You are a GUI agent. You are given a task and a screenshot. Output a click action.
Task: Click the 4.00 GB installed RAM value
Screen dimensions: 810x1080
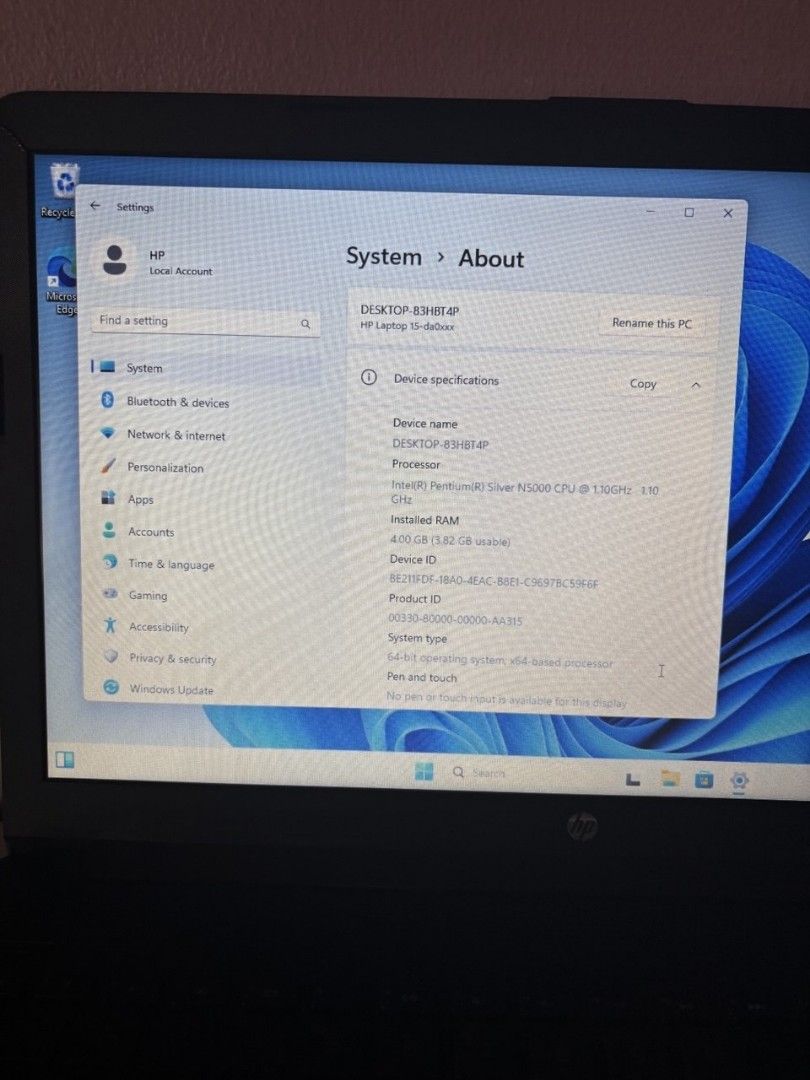pos(450,541)
